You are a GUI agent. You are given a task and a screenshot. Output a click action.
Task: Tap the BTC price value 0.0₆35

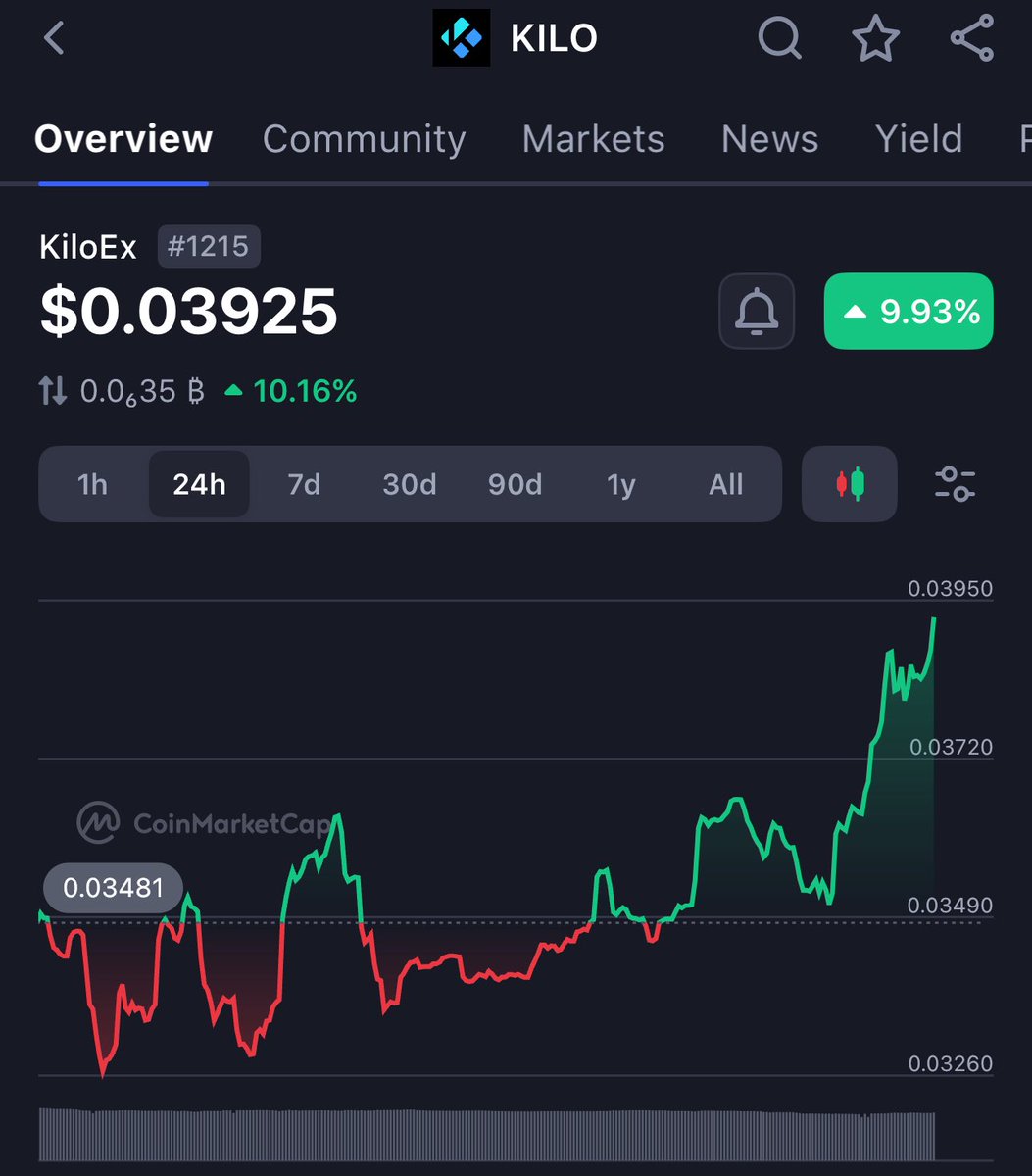[x=142, y=392]
